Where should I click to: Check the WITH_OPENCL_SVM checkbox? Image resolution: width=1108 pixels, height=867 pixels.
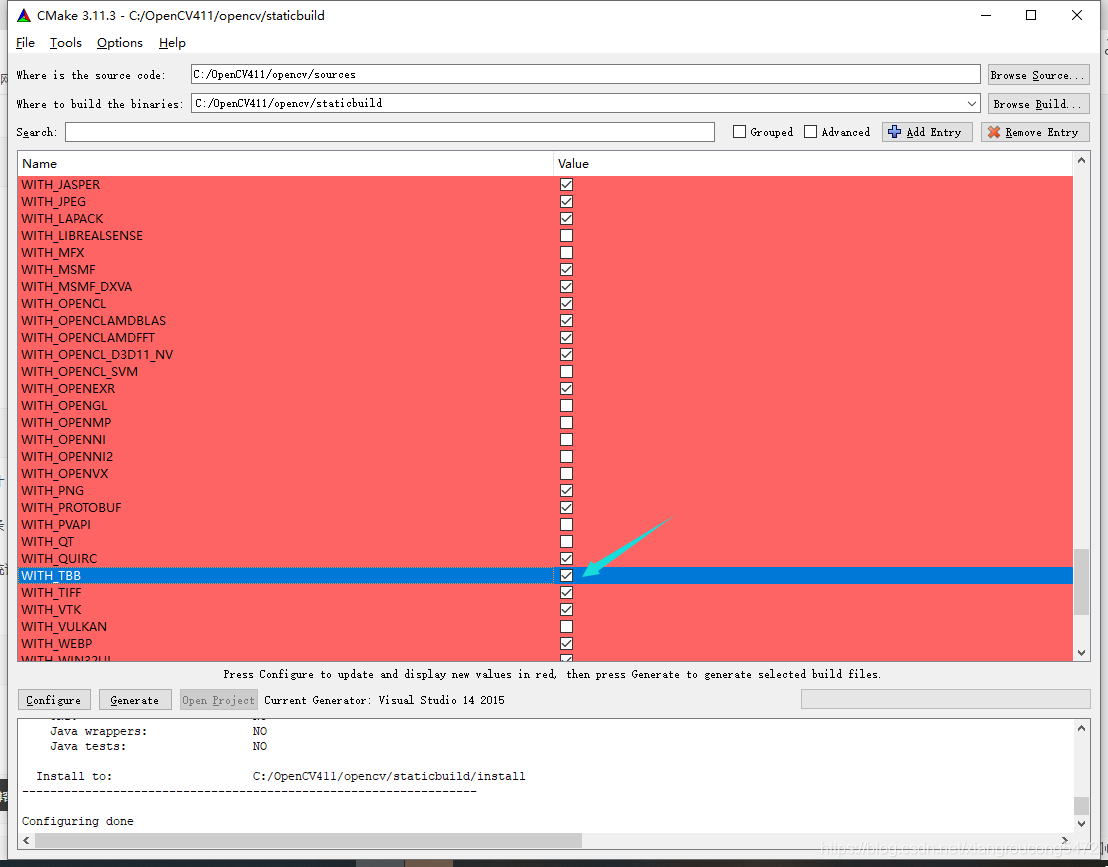click(x=566, y=372)
